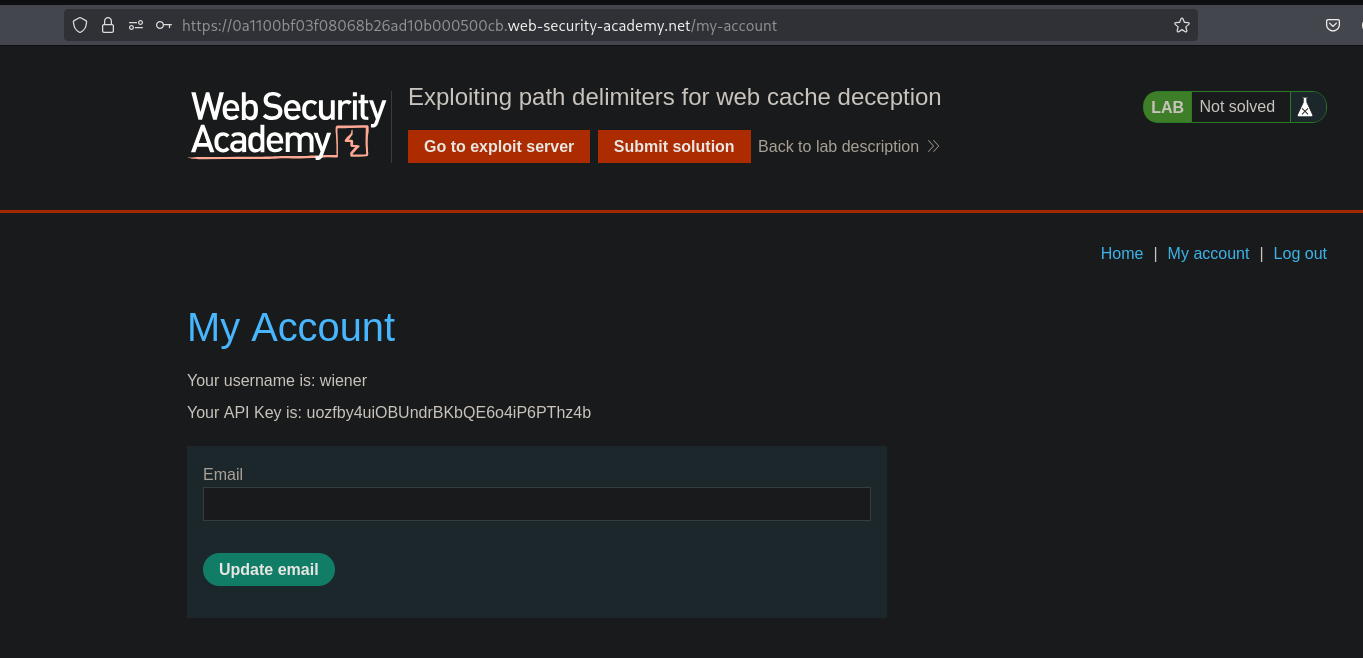This screenshot has height=658, width=1363.
Task: Focus the Email input field
Action: tap(536, 504)
